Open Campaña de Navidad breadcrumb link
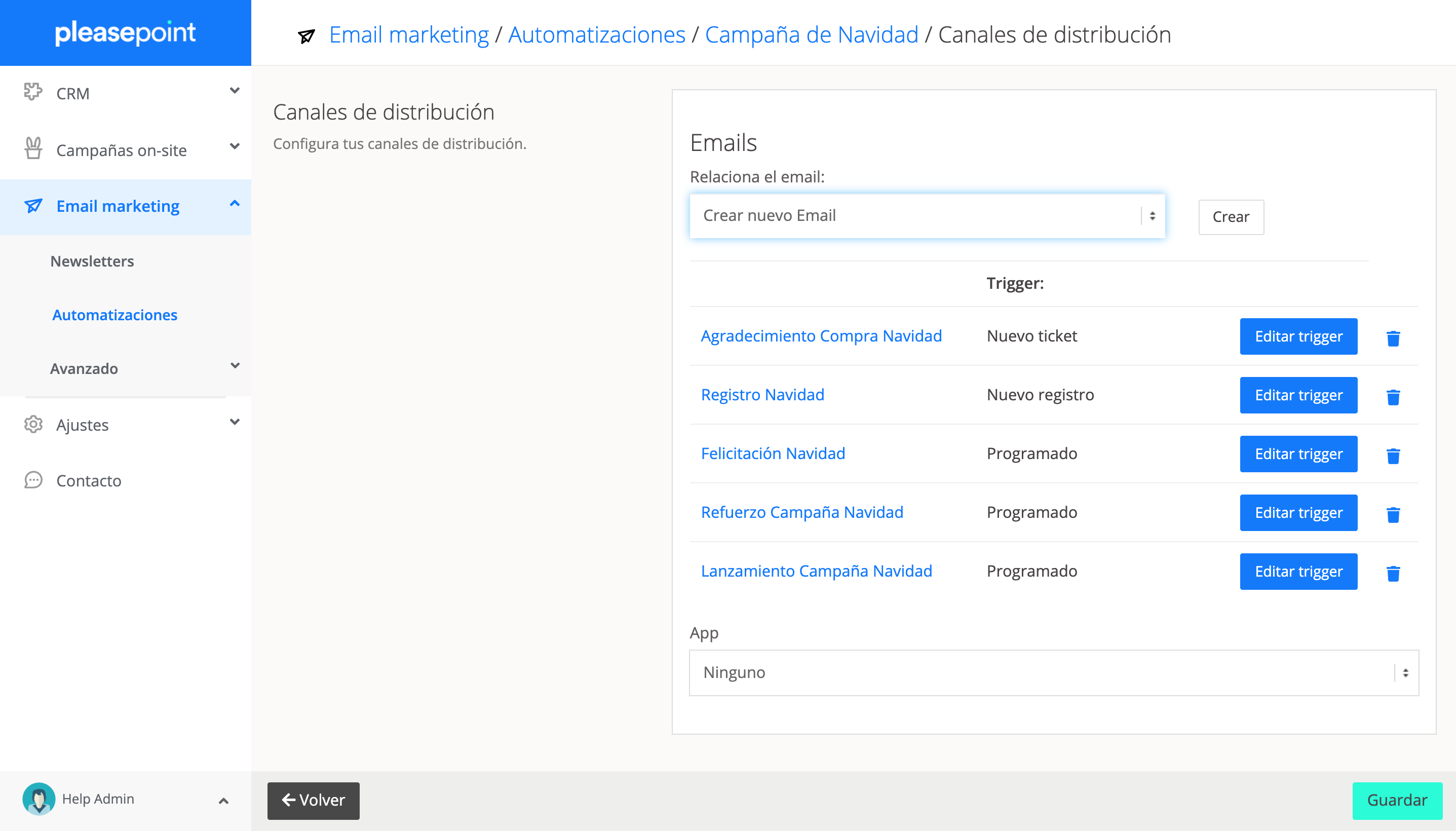Viewport: 1456px width, 831px height. tap(811, 35)
